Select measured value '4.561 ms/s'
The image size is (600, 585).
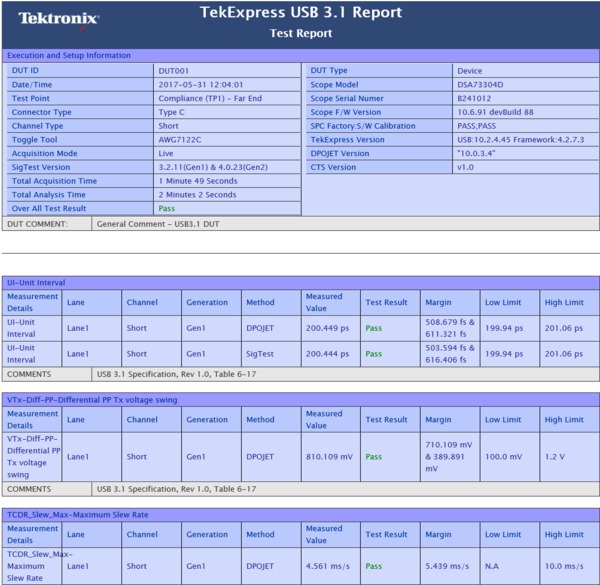(328, 566)
